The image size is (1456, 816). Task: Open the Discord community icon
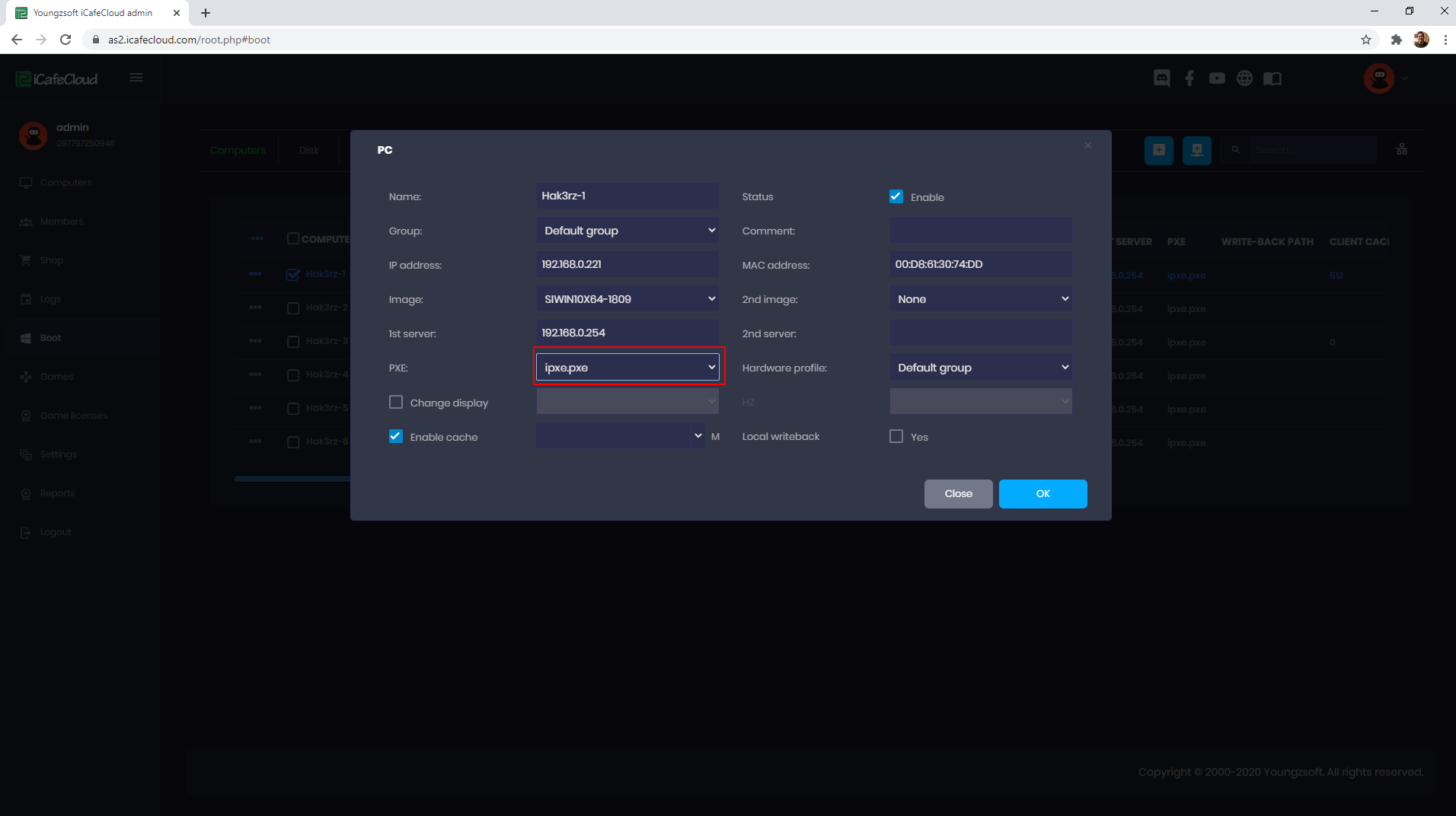pos(1161,78)
